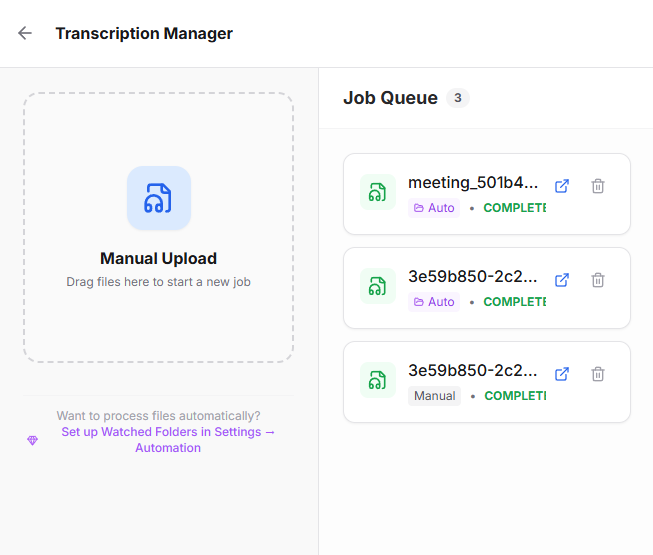Open meeting_501b4 transcript in external view
The height and width of the screenshot is (555, 653).
pos(561,186)
